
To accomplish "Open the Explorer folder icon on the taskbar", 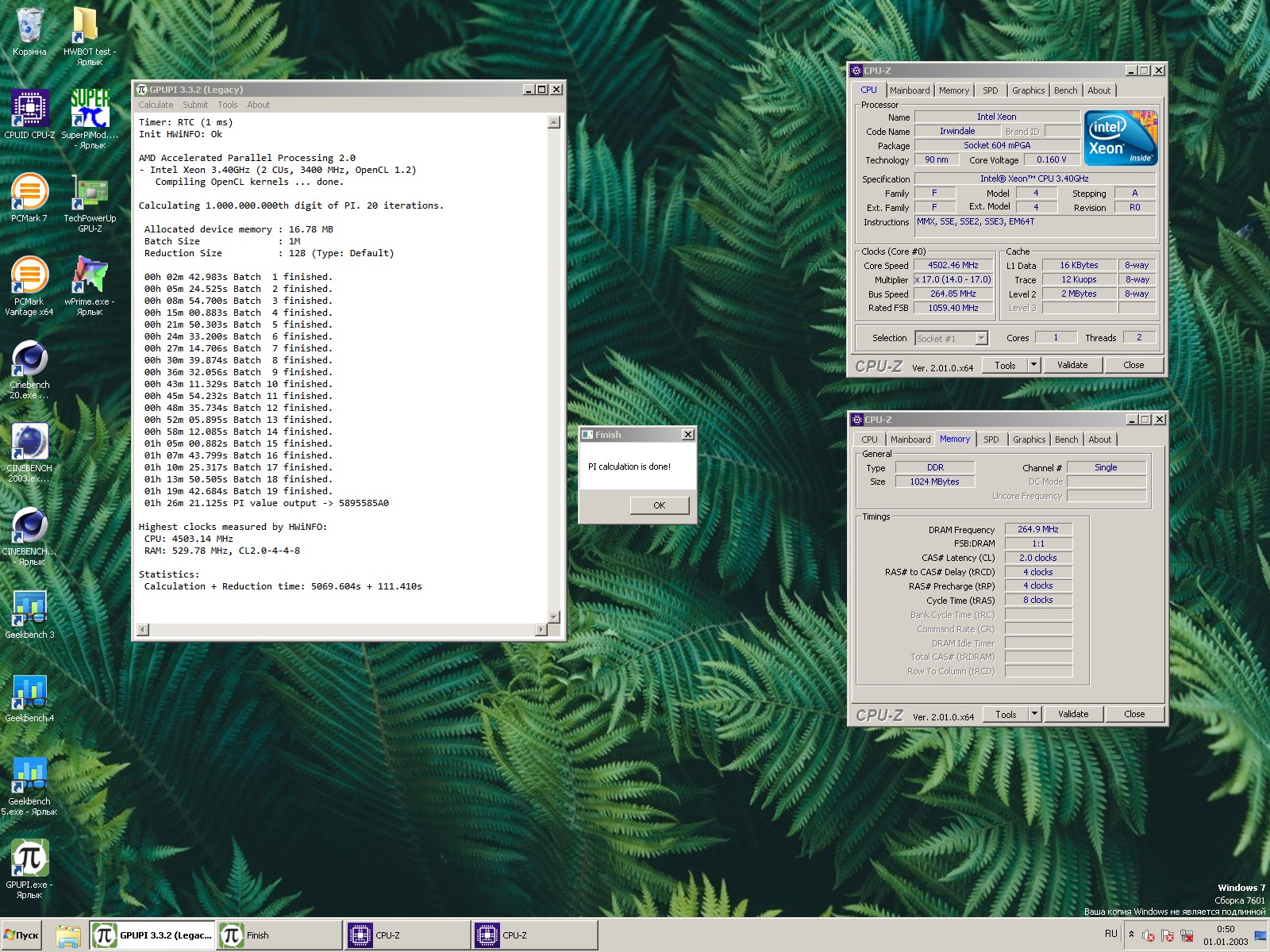I will click(x=68, y=935).
